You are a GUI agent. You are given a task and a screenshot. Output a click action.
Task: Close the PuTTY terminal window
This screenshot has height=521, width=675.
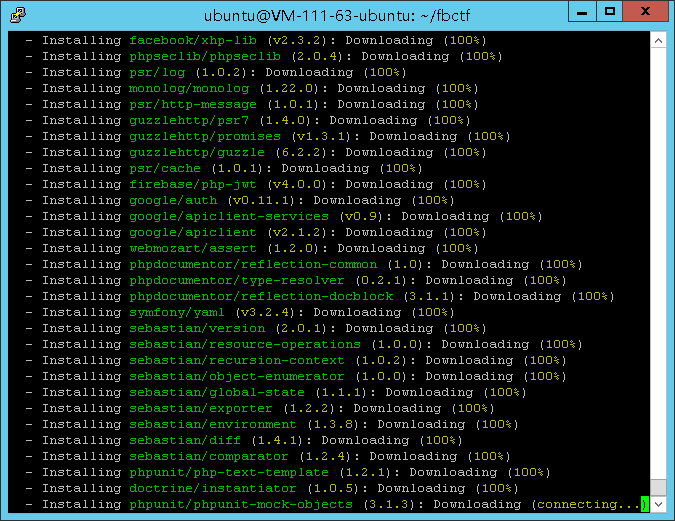645,12
